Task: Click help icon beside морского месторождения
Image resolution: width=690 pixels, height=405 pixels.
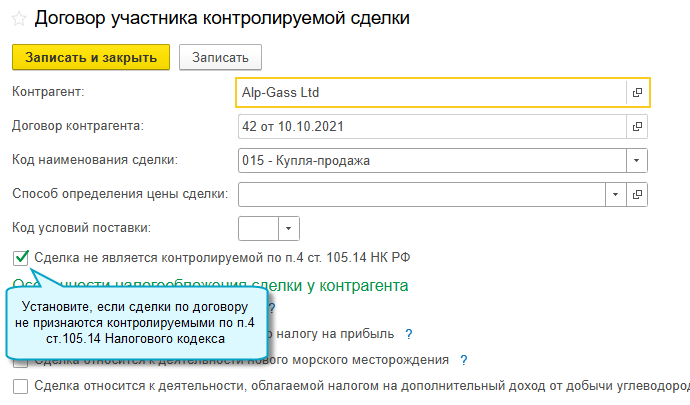Action: (x=465, y=360)
